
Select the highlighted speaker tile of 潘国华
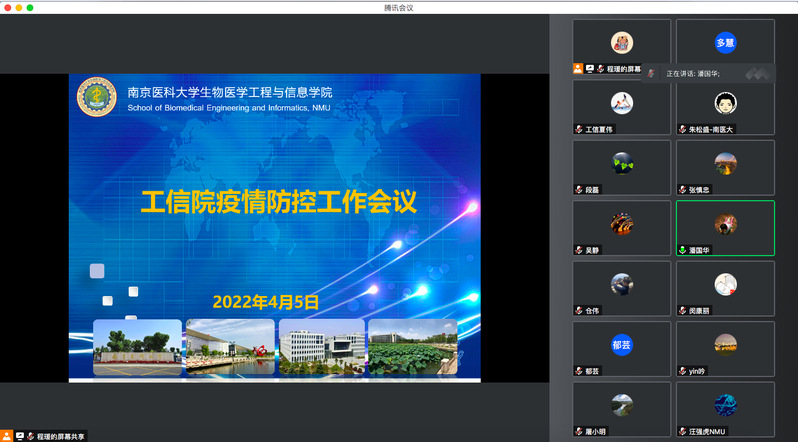[725, 228]
